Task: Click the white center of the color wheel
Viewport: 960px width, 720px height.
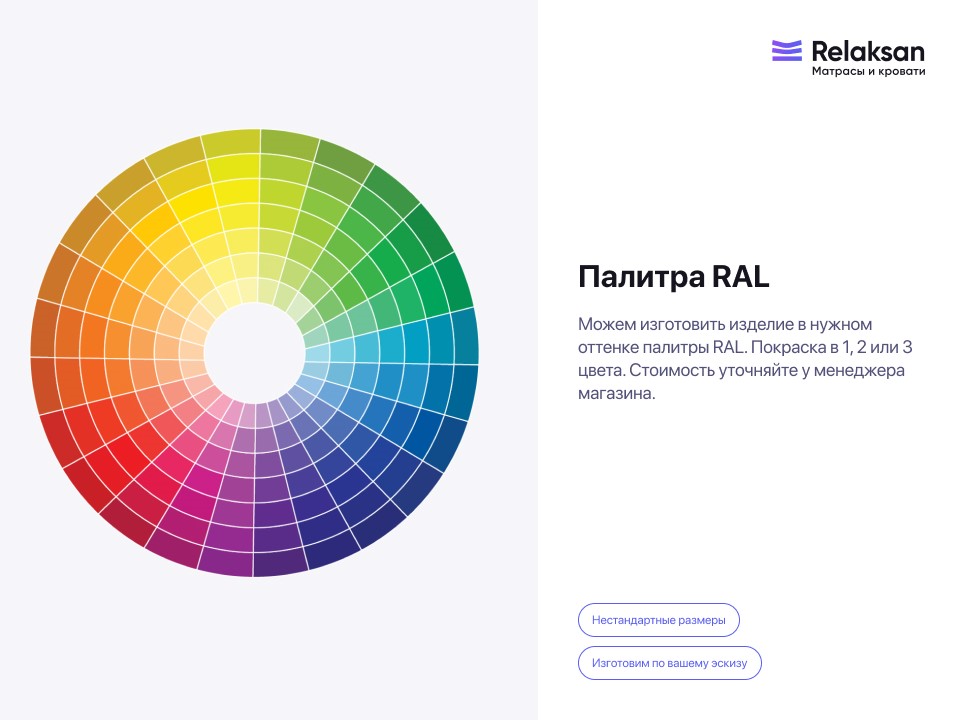Action: (254, 353)
